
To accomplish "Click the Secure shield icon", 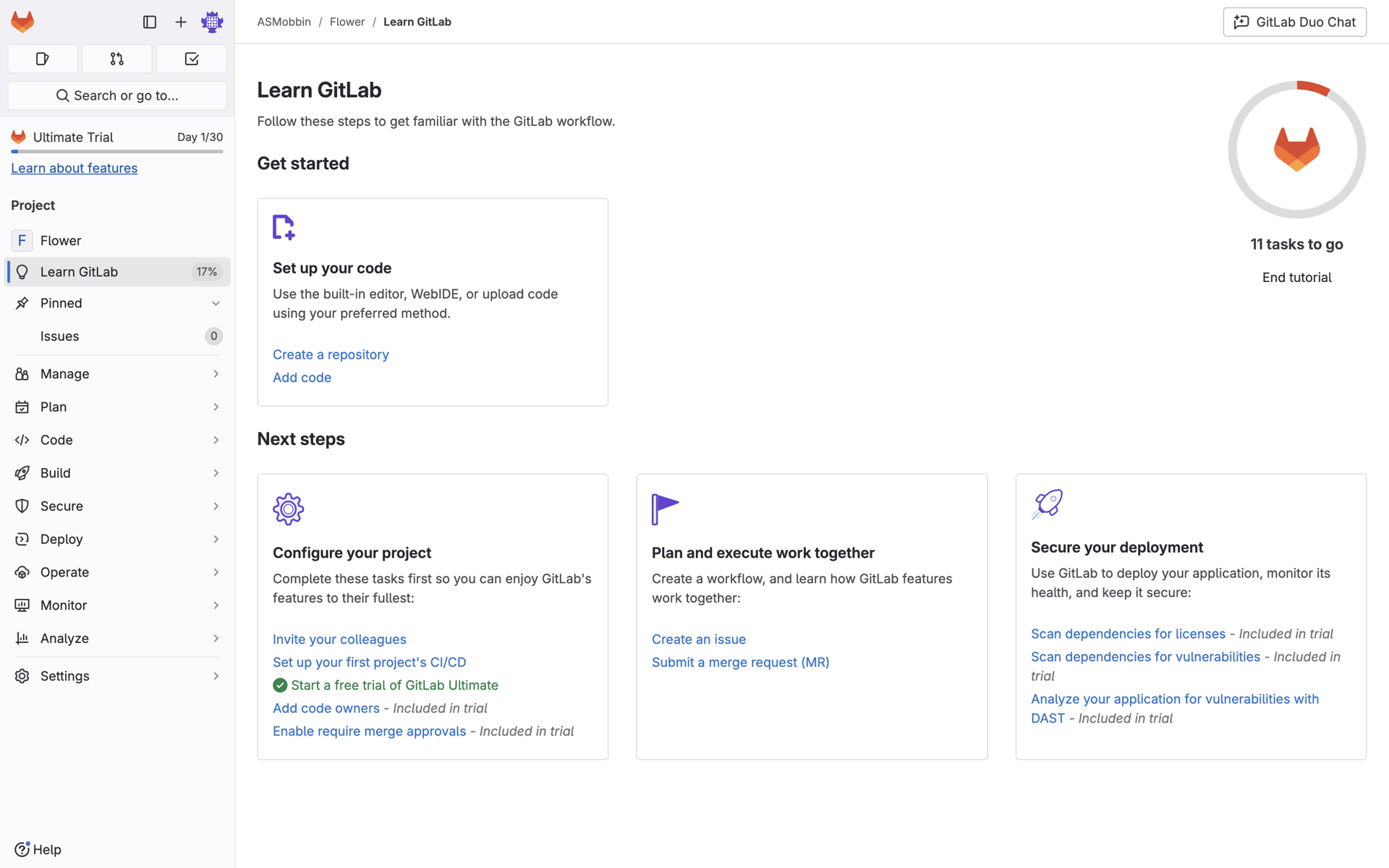I will pyautogui.click(x=22, y=506).
